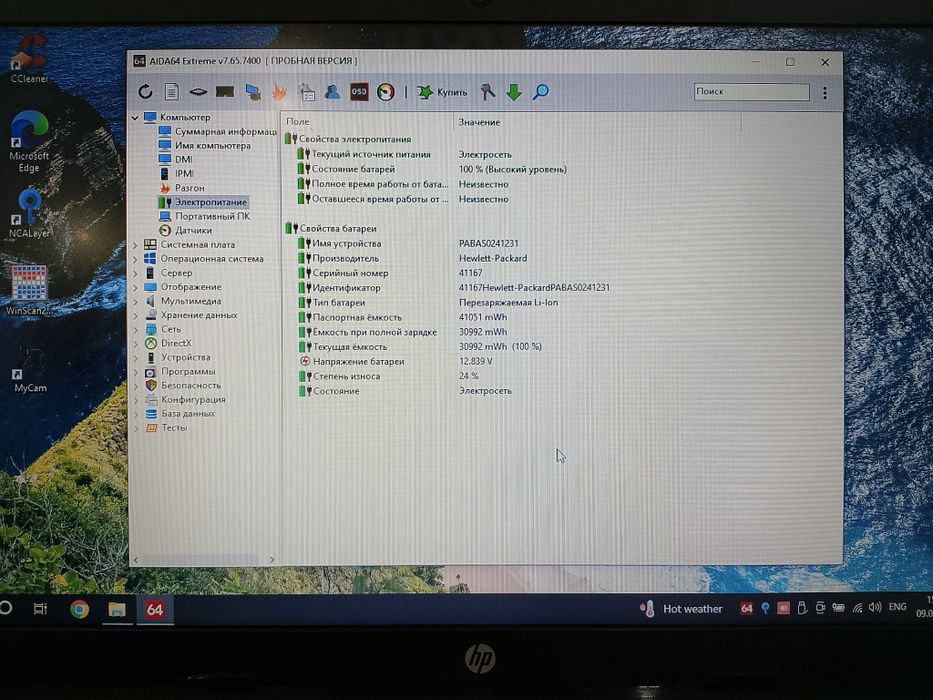The width and height of the screenshot is (933, 700).
Task: Click the tree panel horizontal scrollbar
Action: (200, 560)
